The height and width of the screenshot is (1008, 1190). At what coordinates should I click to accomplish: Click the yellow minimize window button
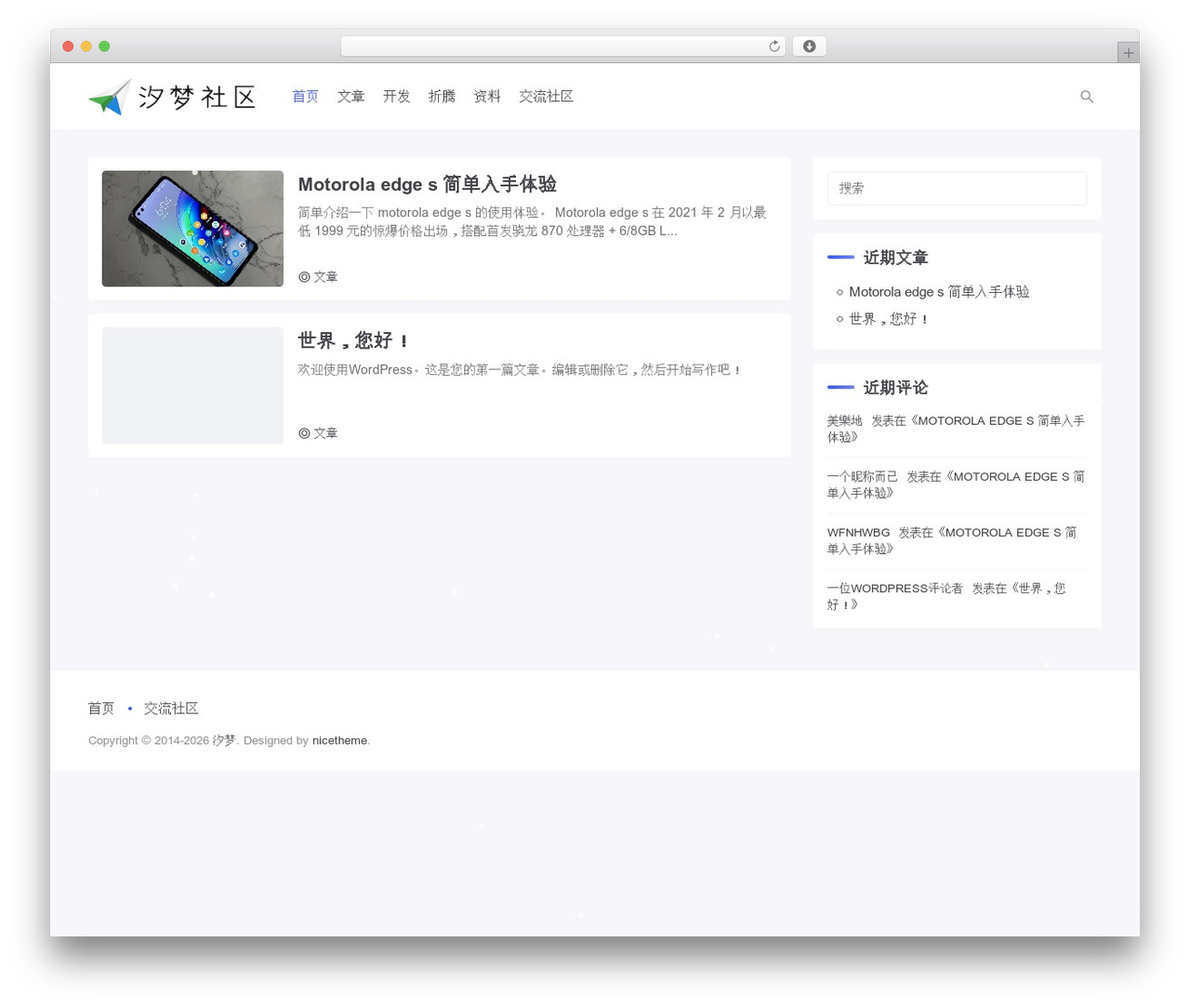[86, 46]
